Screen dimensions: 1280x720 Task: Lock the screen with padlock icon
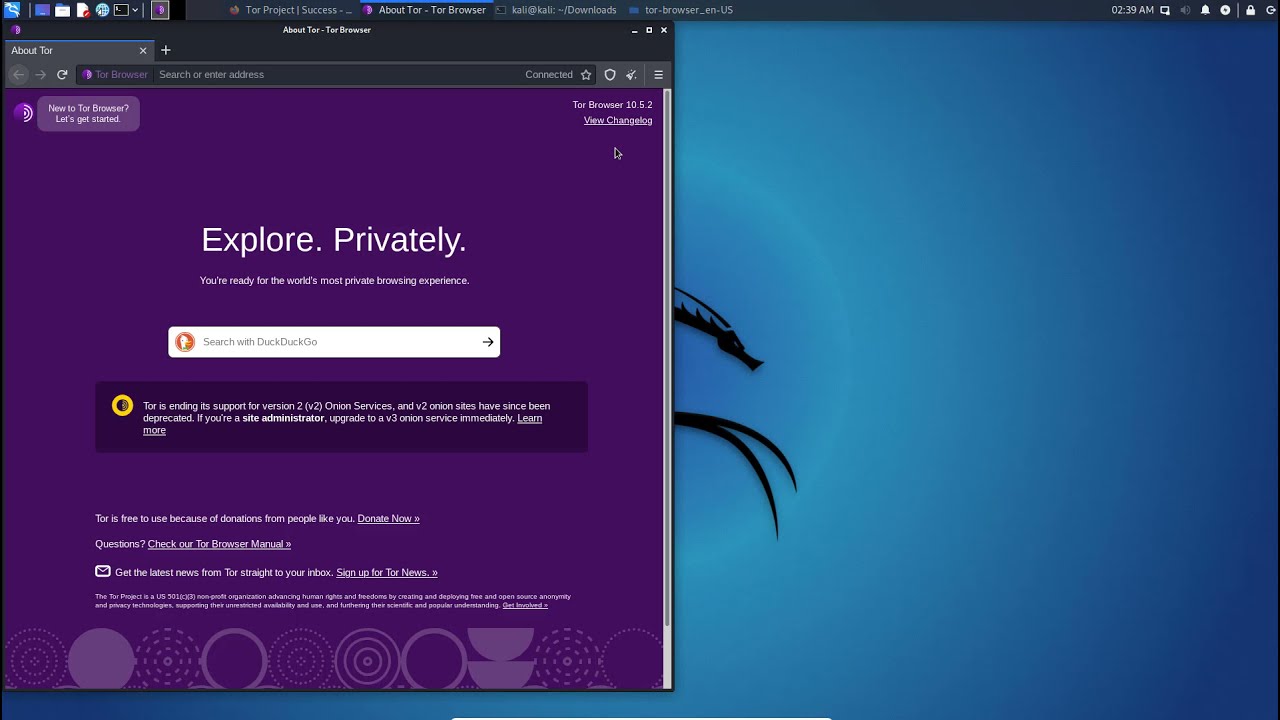1250,10
